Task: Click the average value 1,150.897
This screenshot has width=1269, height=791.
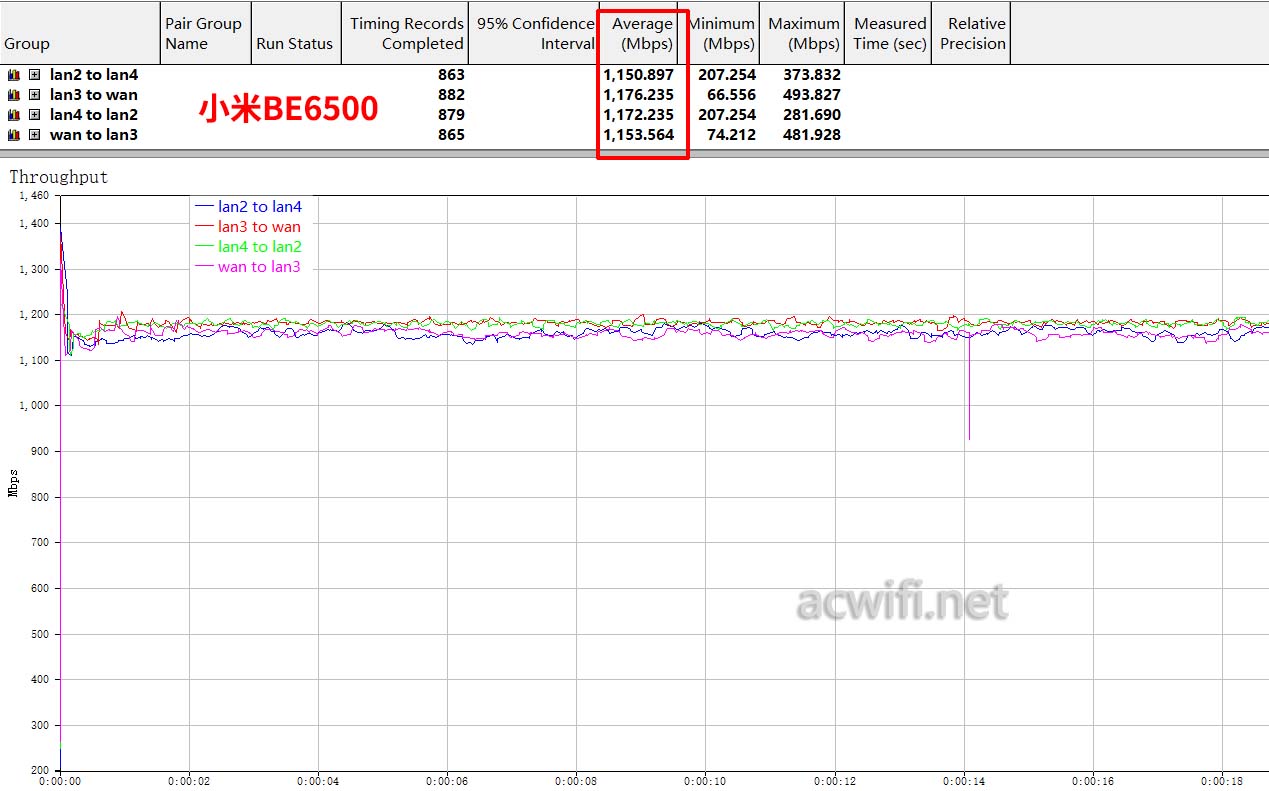Action: [x=639, y=75]
